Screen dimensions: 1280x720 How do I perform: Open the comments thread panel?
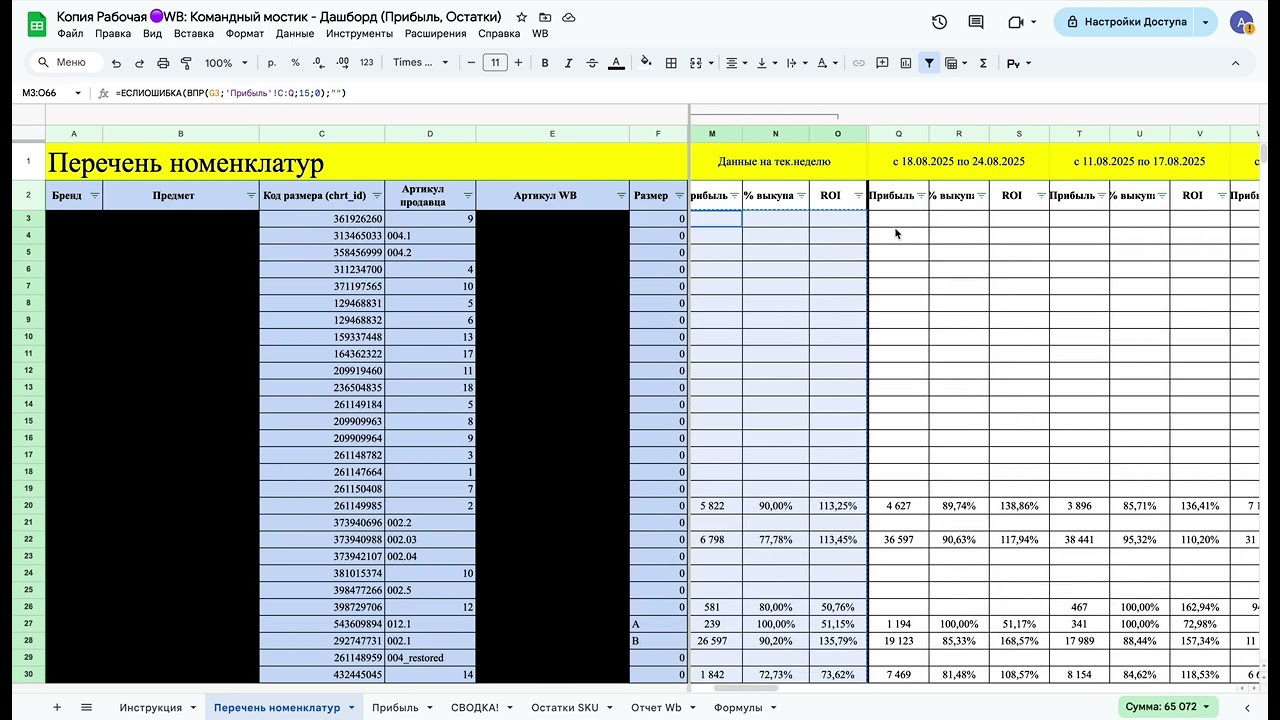click(976, 22)
